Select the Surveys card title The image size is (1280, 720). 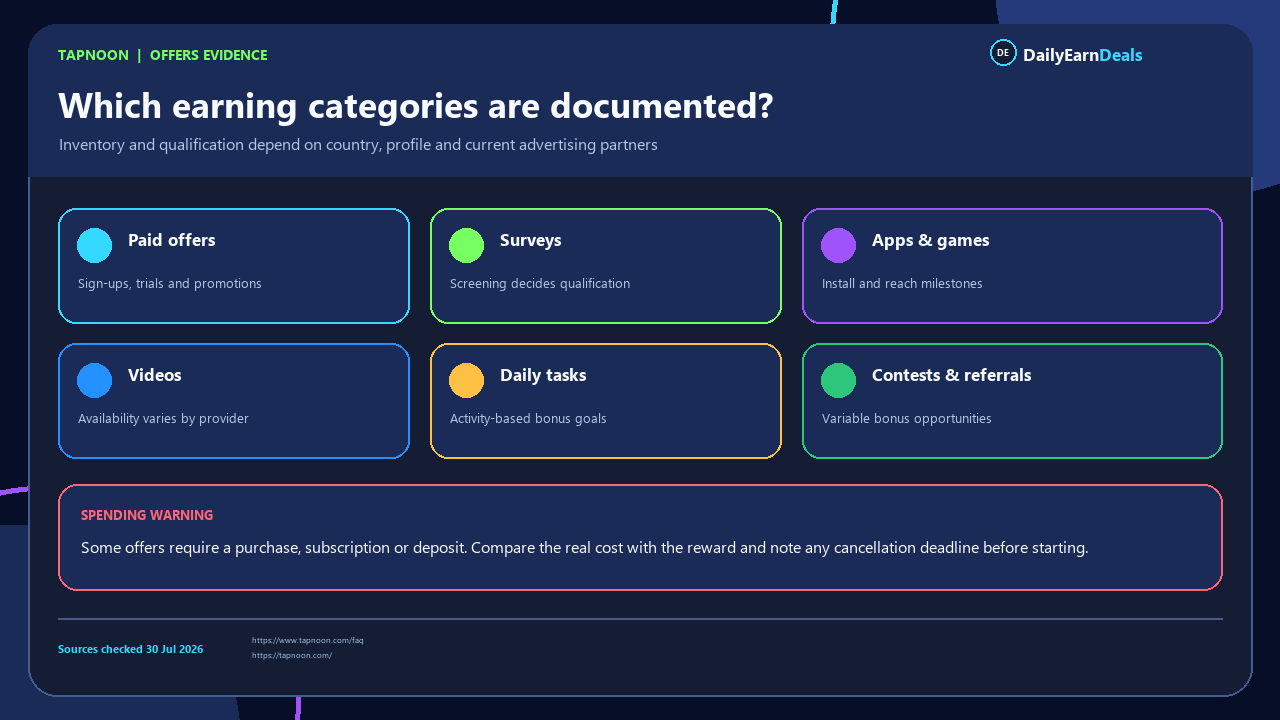[531, 240]
